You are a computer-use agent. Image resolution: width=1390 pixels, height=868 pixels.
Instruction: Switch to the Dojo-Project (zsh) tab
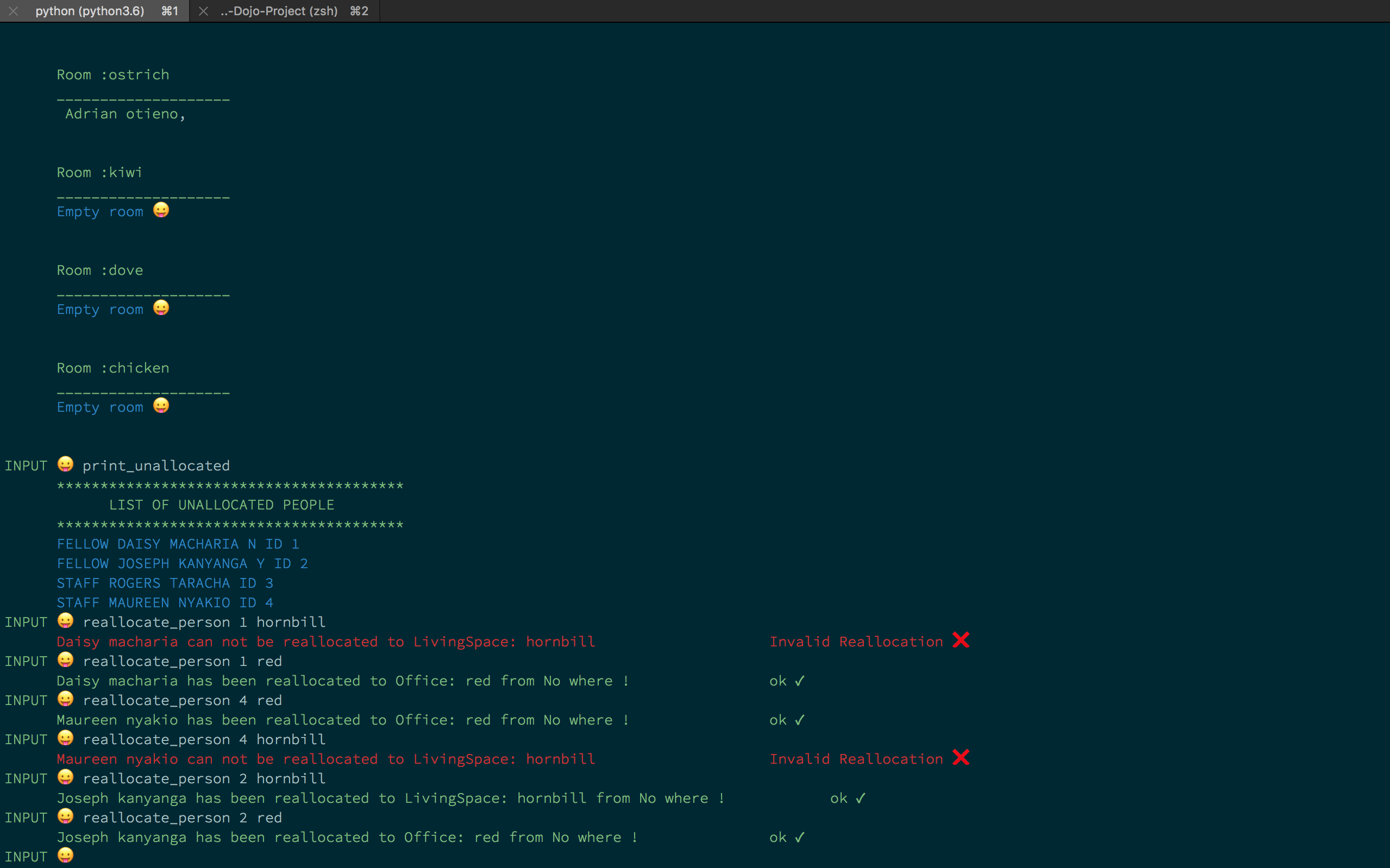tap(279, 11)
